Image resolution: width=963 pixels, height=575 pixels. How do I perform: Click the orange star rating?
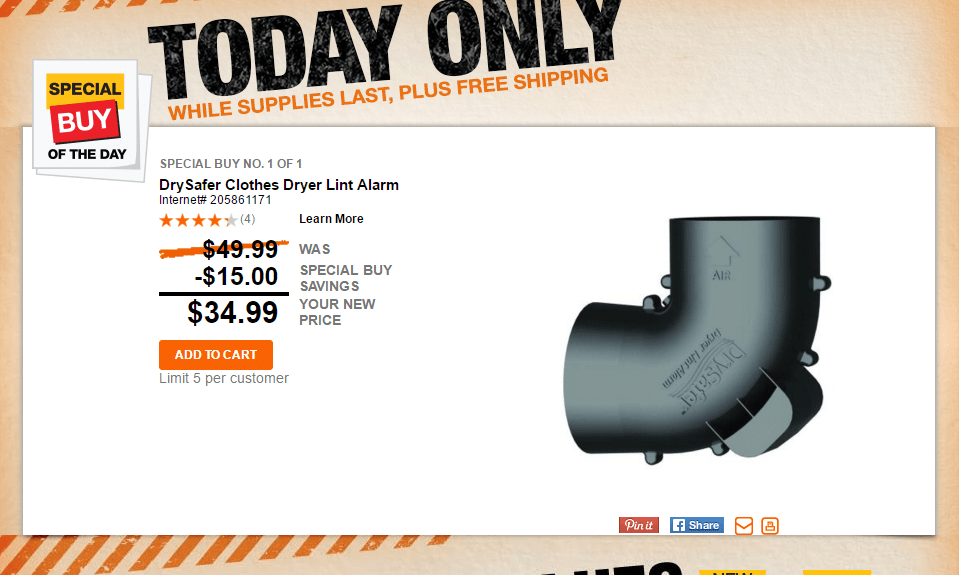(198, 220)
